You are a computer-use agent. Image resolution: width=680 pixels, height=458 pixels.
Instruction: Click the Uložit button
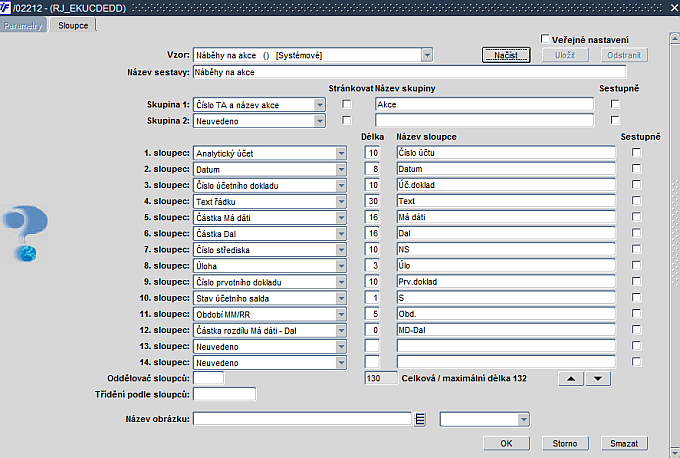tap(565, 55)
